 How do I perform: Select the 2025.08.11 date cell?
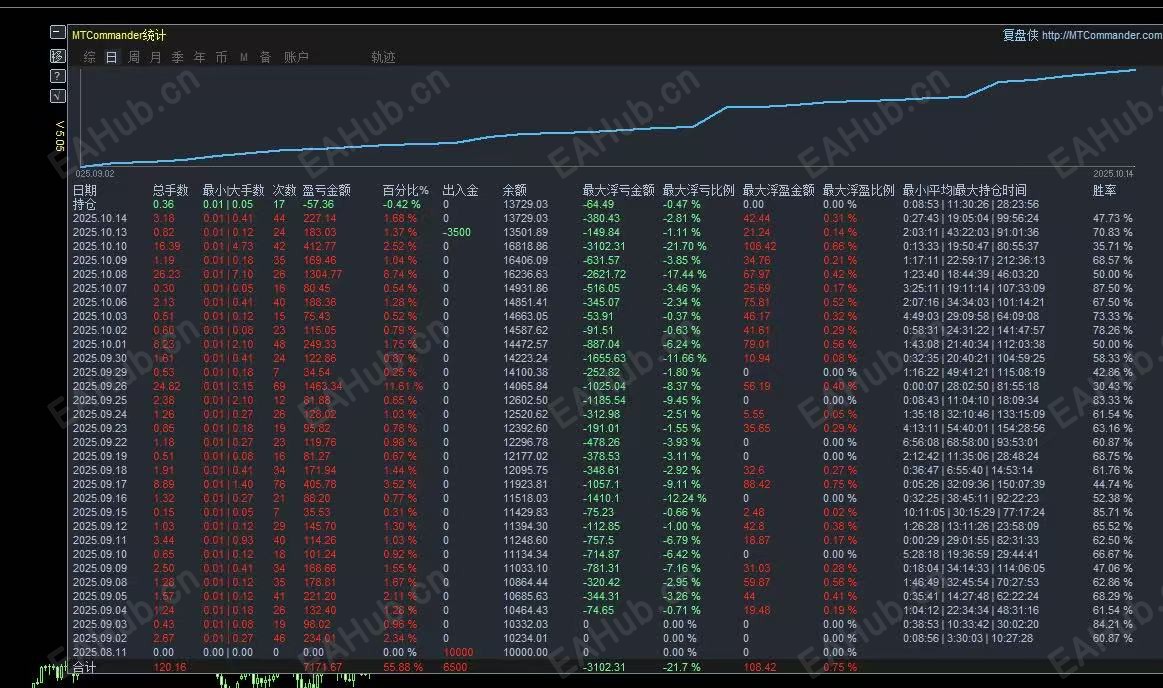100,652
